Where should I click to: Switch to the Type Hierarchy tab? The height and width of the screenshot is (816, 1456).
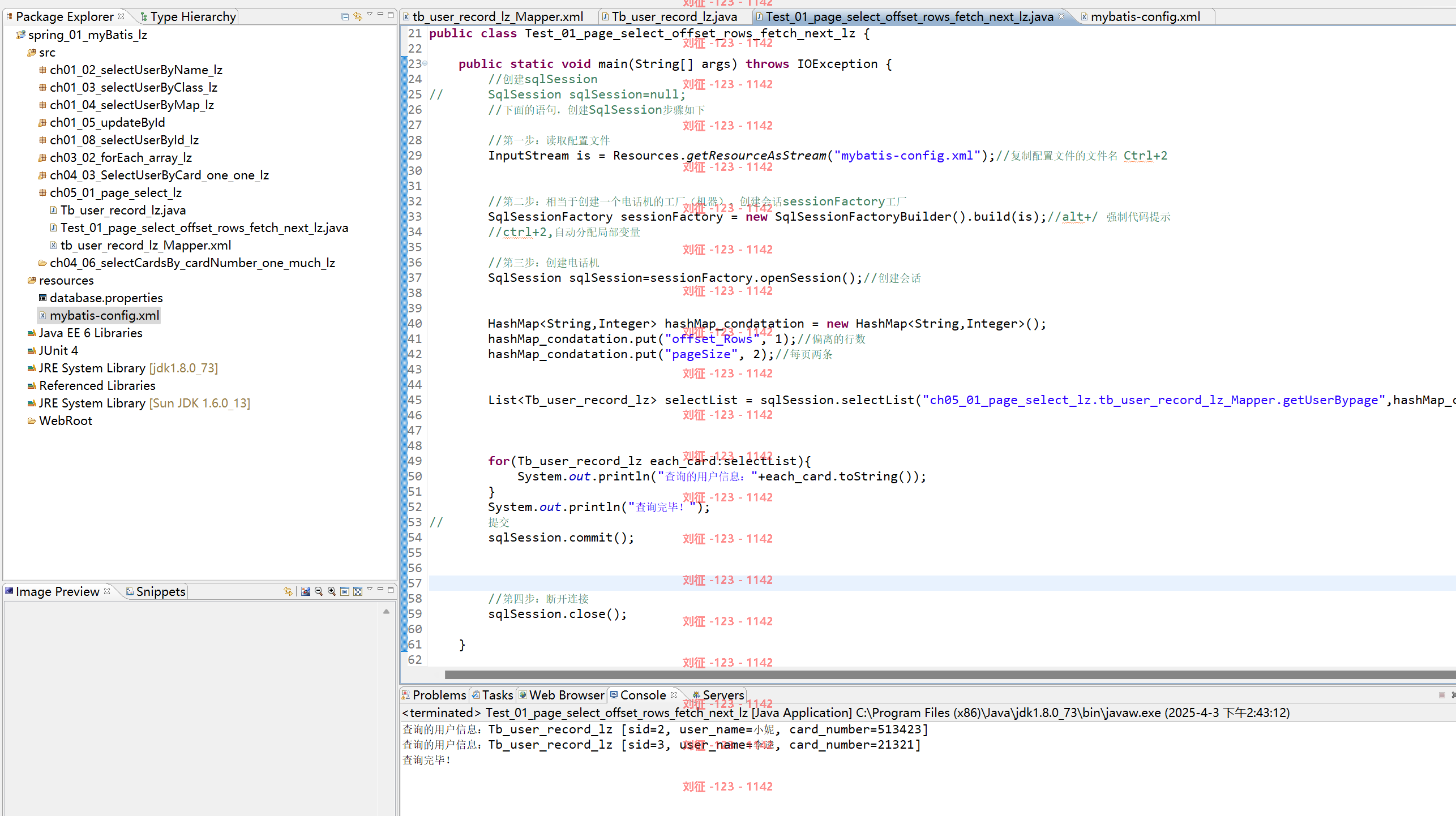[x=188, y=17]
